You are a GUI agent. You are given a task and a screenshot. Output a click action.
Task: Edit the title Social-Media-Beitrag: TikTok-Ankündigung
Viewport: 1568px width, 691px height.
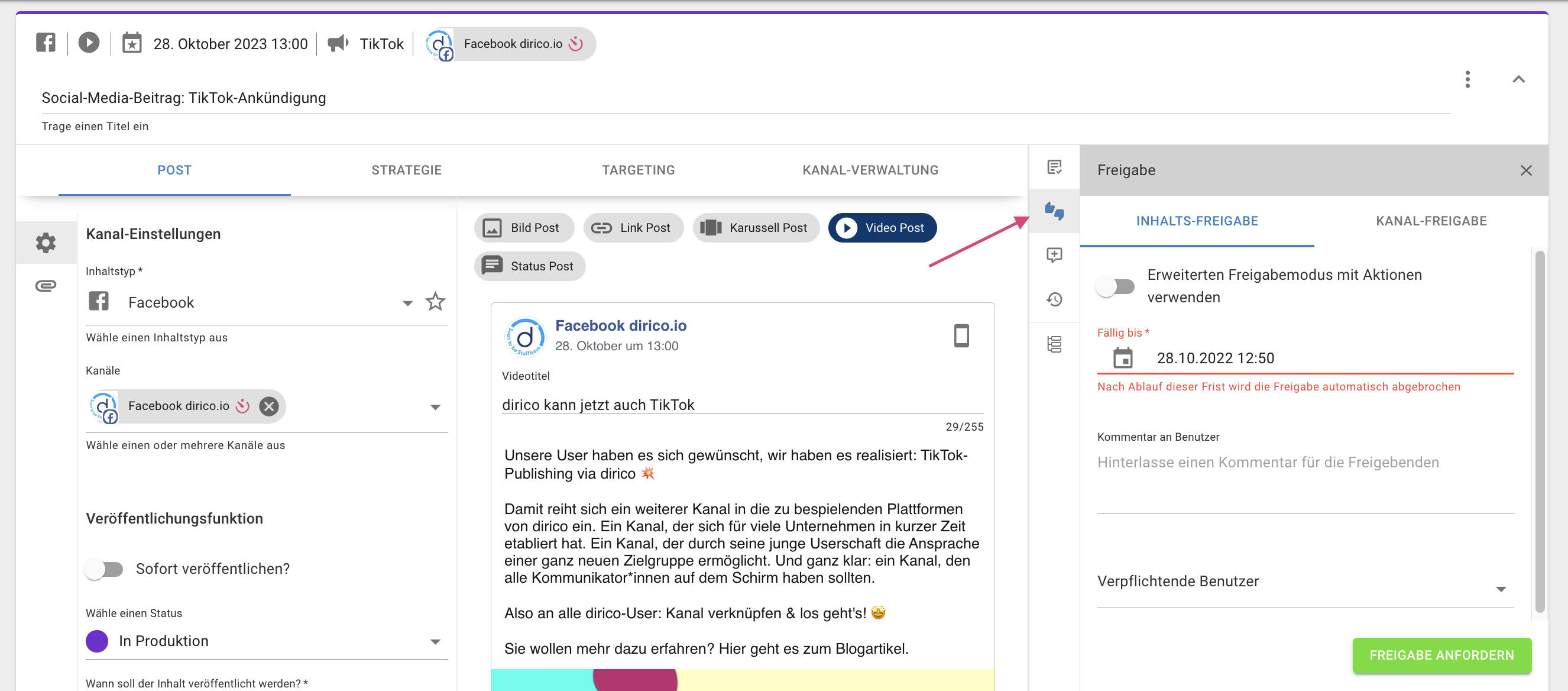click(746, 98)
